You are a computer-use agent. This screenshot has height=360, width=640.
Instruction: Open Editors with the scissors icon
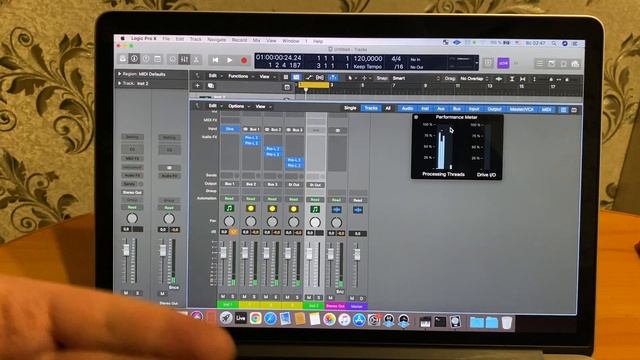pyautogui.click(x=196, y=60)
